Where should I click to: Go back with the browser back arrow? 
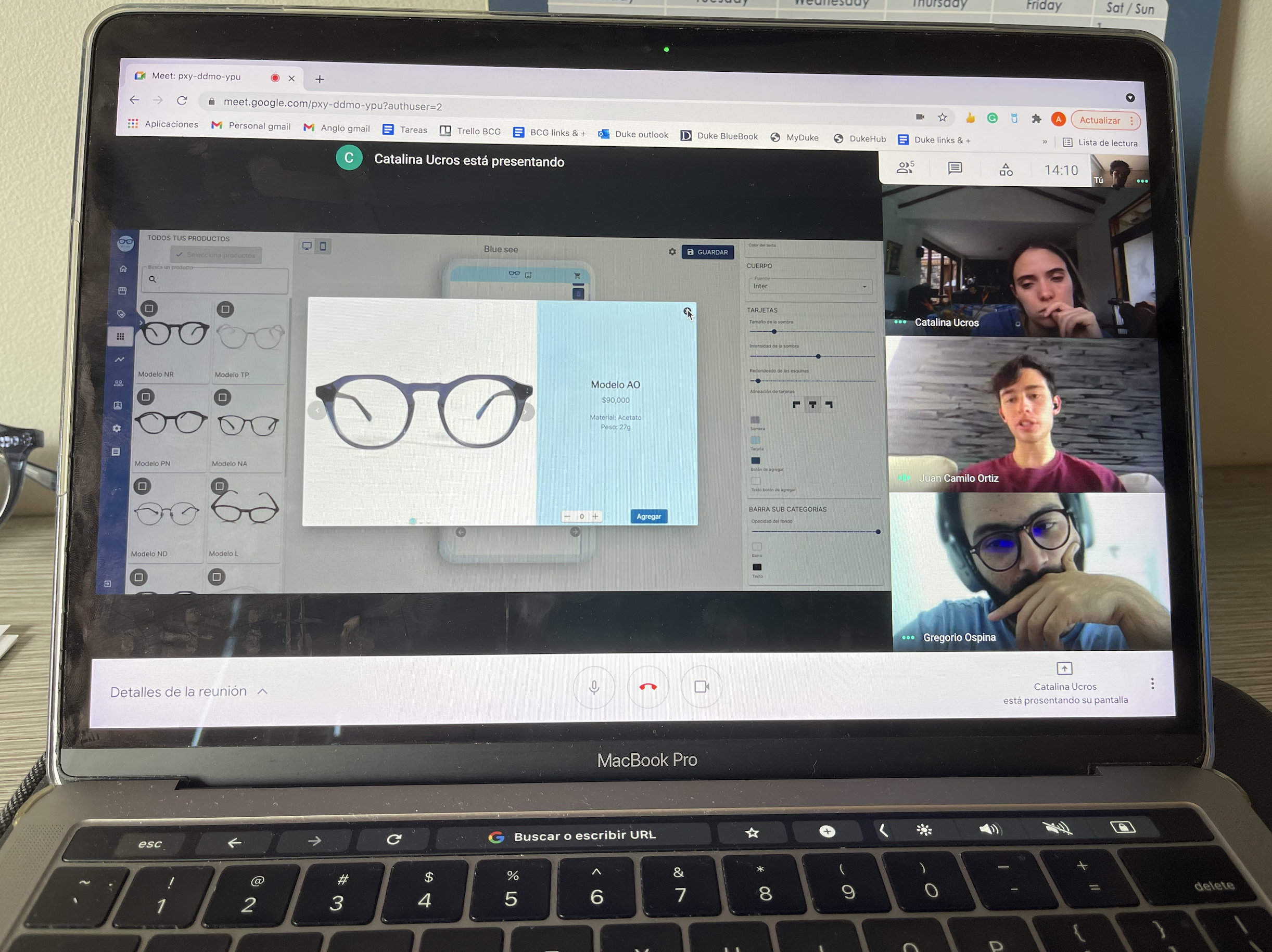(135, 99)
